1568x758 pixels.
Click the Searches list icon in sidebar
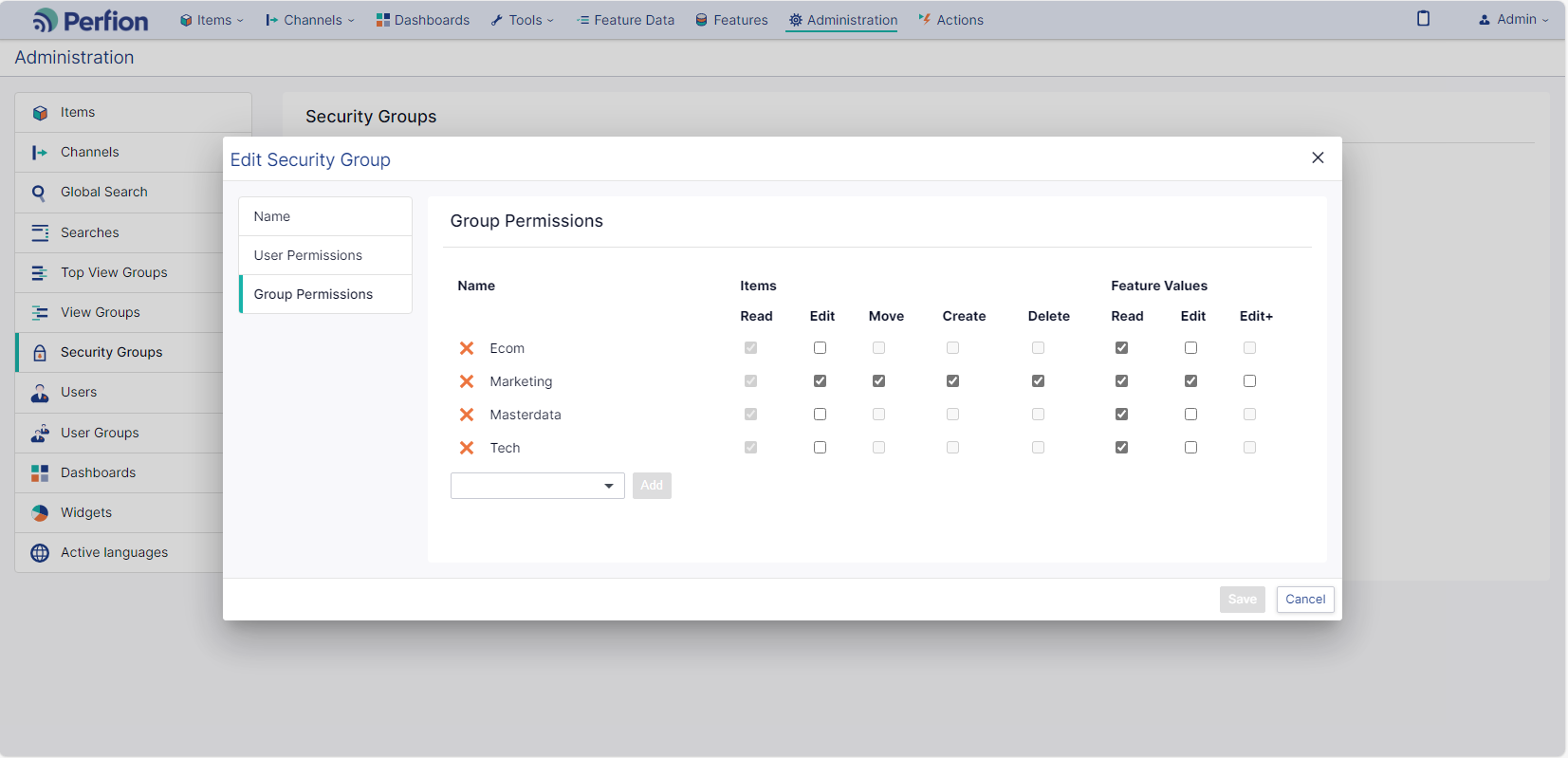[40, 232]
